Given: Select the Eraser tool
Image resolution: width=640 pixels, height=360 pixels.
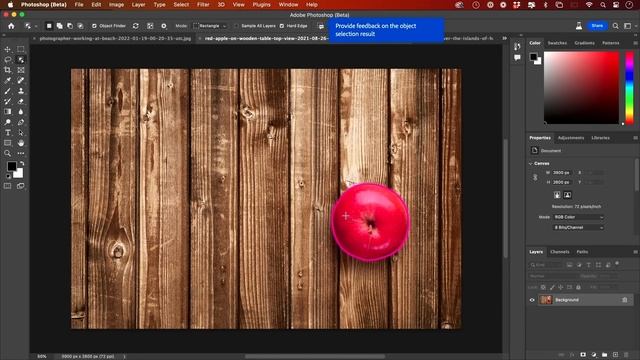Looking at the screenshot, I should [21, 101].
